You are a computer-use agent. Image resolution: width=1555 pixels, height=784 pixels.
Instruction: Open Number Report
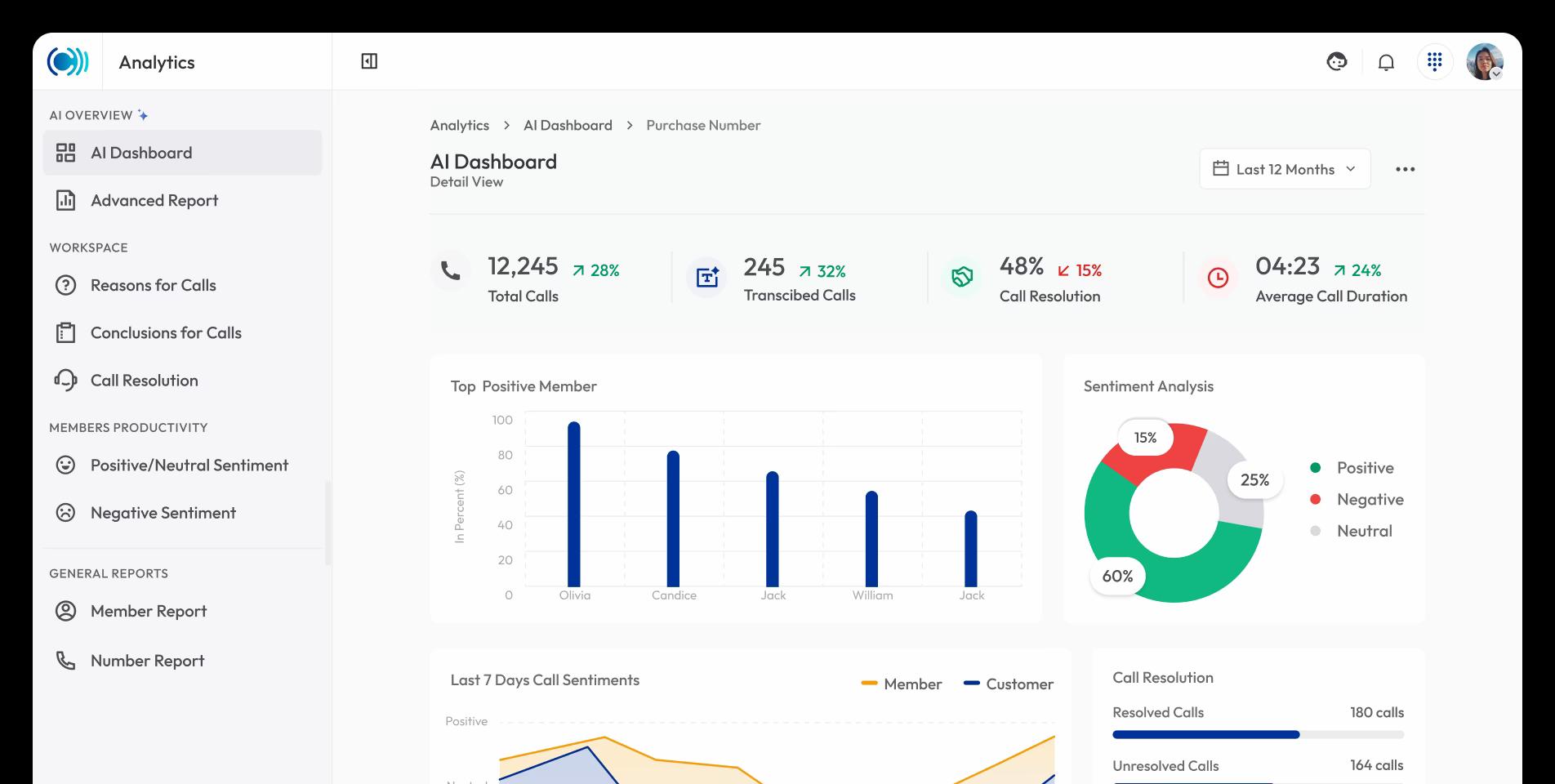pyautogui.click(x=182, y=660)
